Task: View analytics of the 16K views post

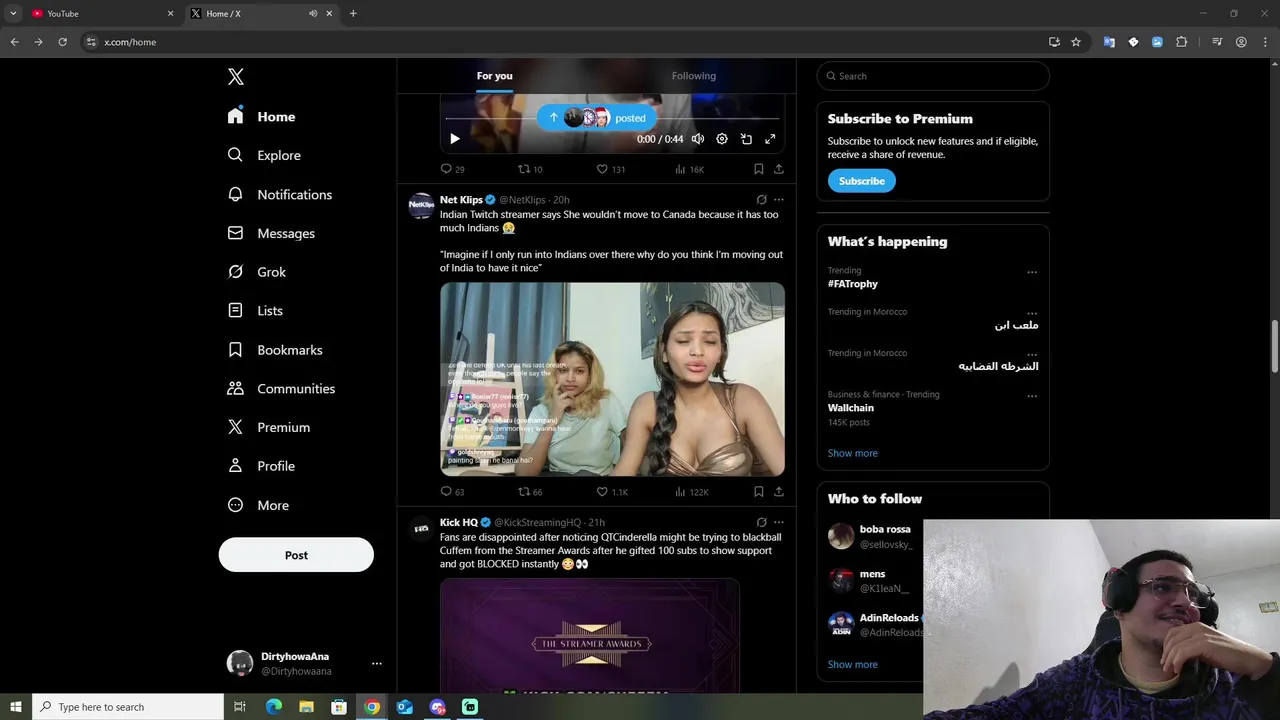Action: (690, 169)
